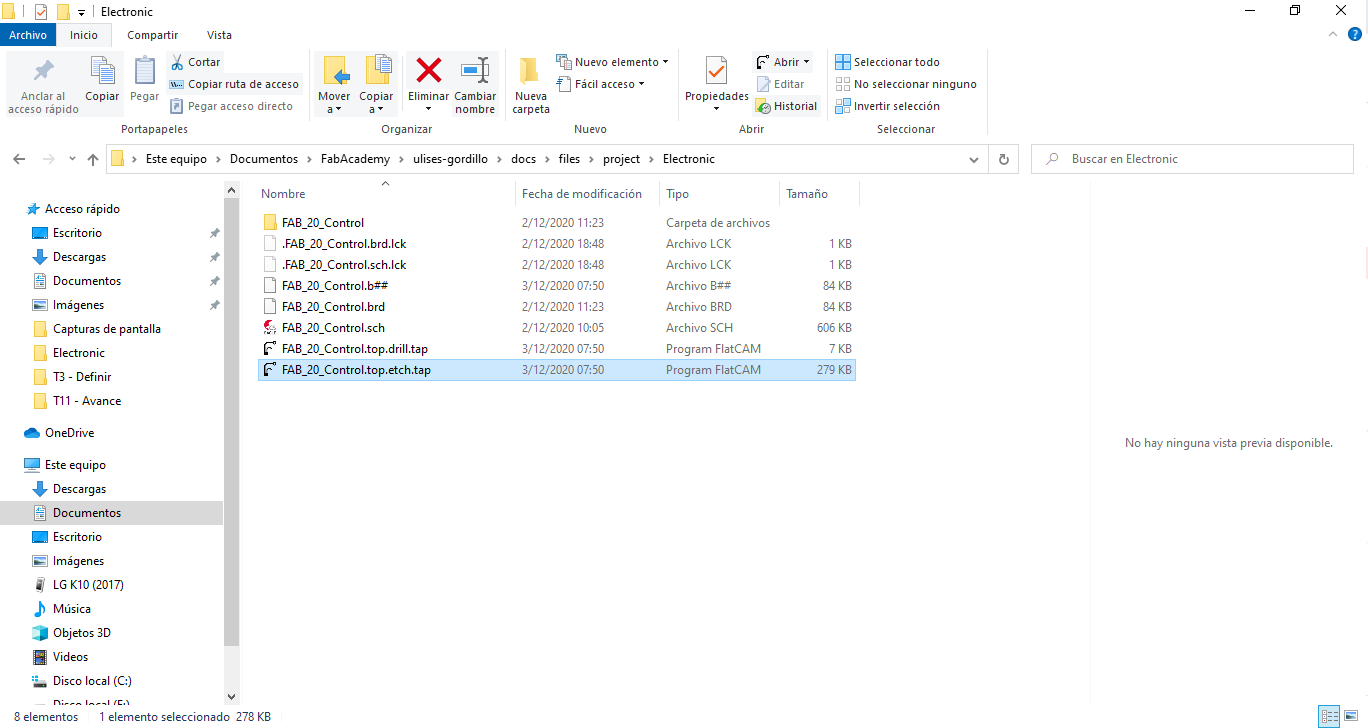
Task: Open the Copiar a menu
Action: 376,85
